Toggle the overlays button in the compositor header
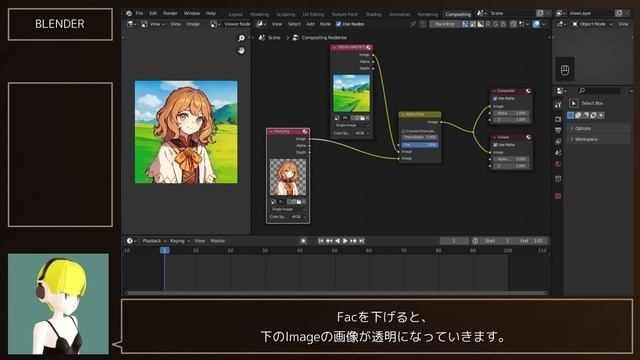 click(536, 24)
